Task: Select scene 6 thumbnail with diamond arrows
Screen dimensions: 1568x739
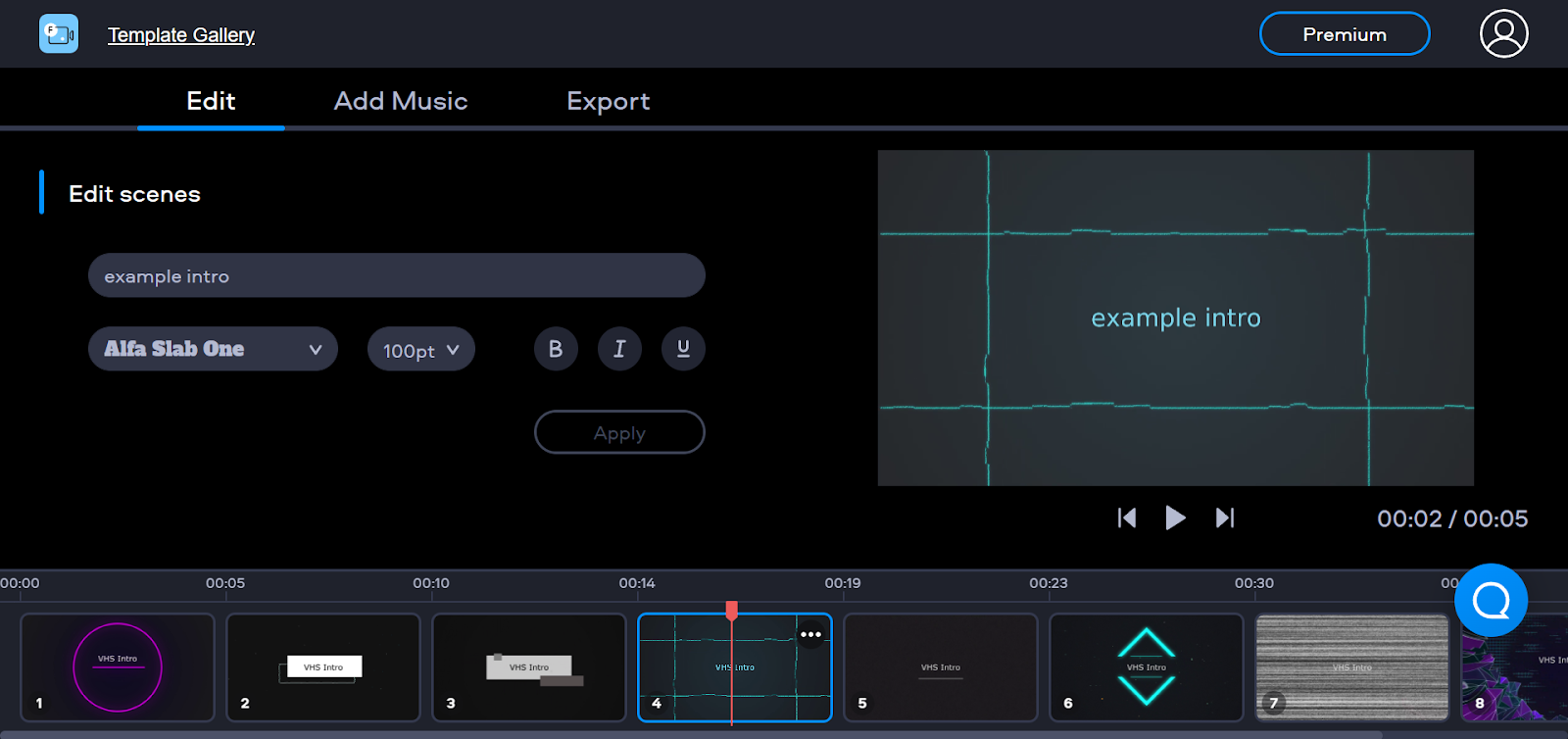Action: click(1146, 667)
